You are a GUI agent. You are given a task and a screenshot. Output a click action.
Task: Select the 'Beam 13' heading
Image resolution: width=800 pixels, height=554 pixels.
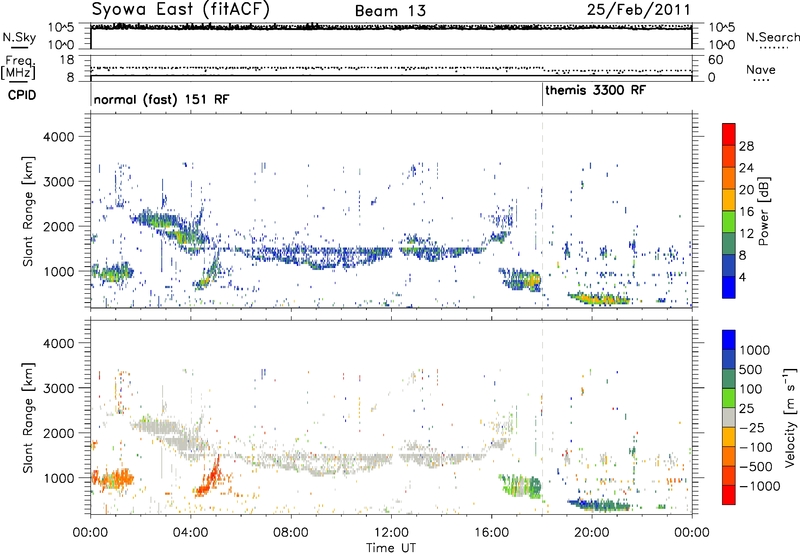[x=390, y=11]
